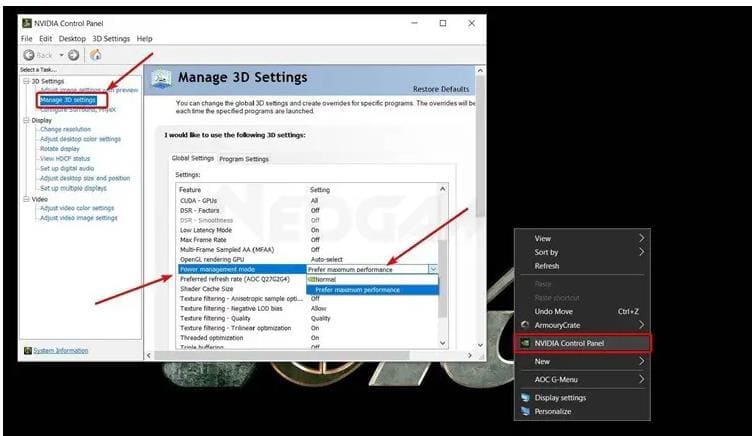Collapse the Display tree node
The image size is (752, 436).
24,120
